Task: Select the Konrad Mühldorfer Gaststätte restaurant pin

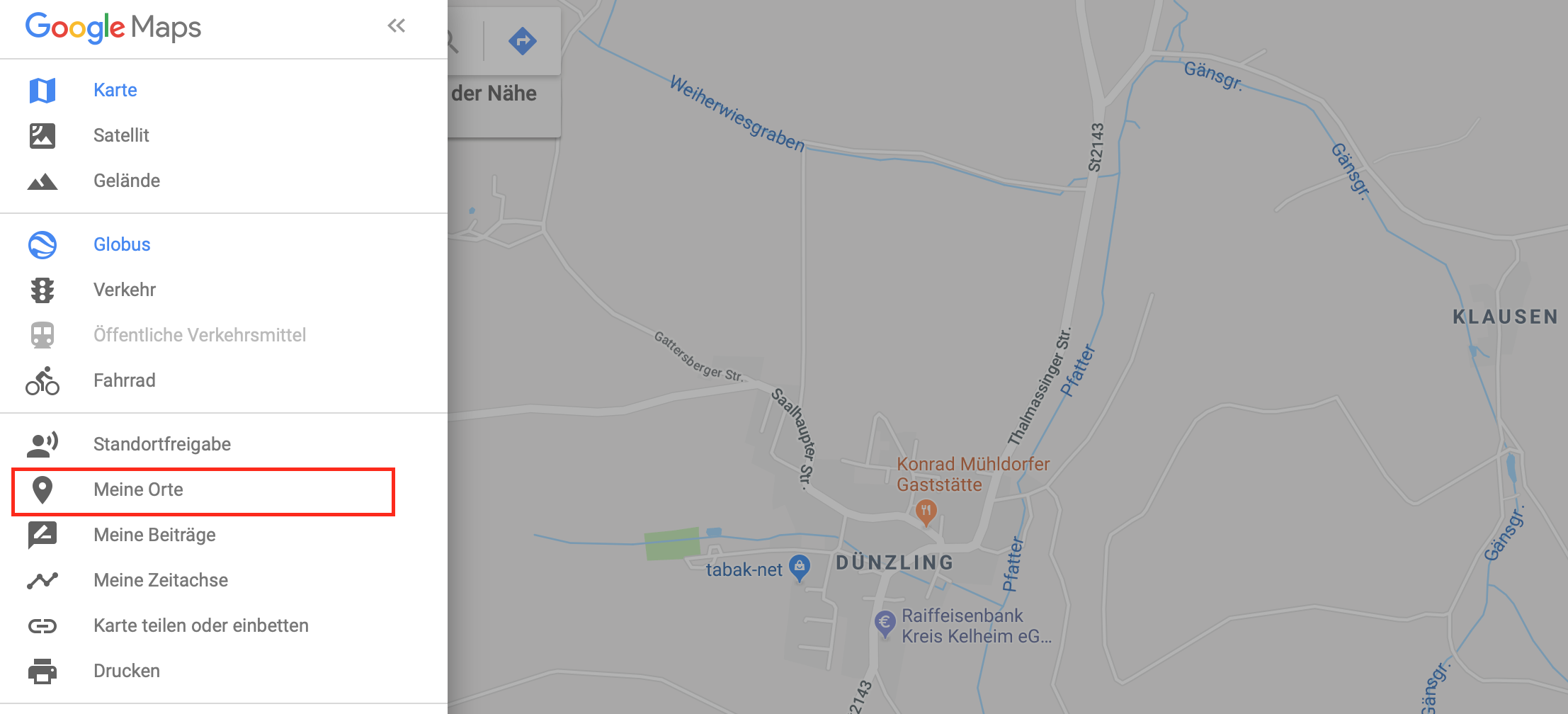Action: [926, 511]
